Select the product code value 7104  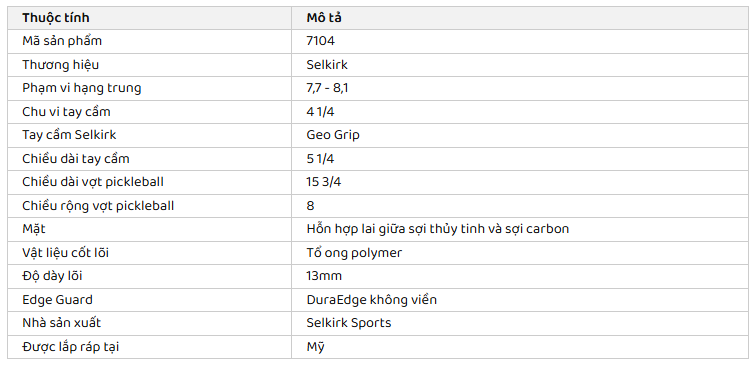point(320,41)
